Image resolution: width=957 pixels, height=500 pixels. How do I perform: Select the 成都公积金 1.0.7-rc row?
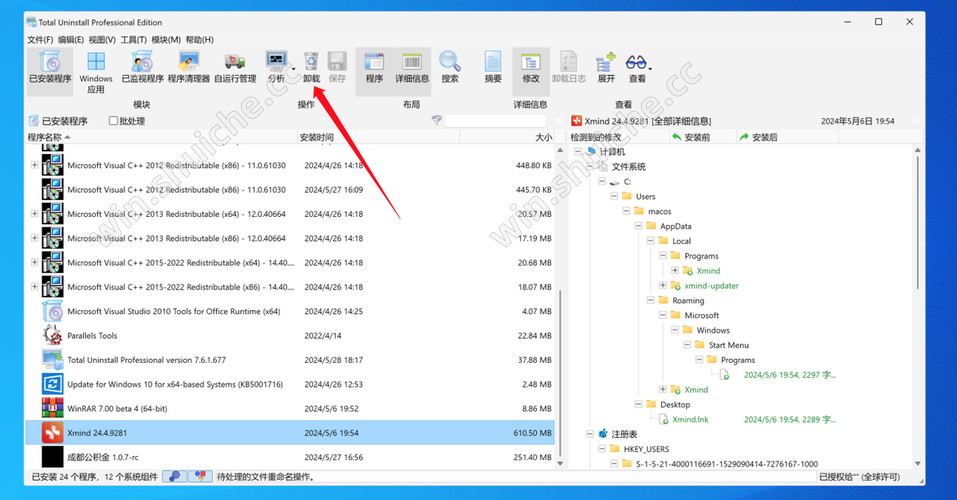290,457
